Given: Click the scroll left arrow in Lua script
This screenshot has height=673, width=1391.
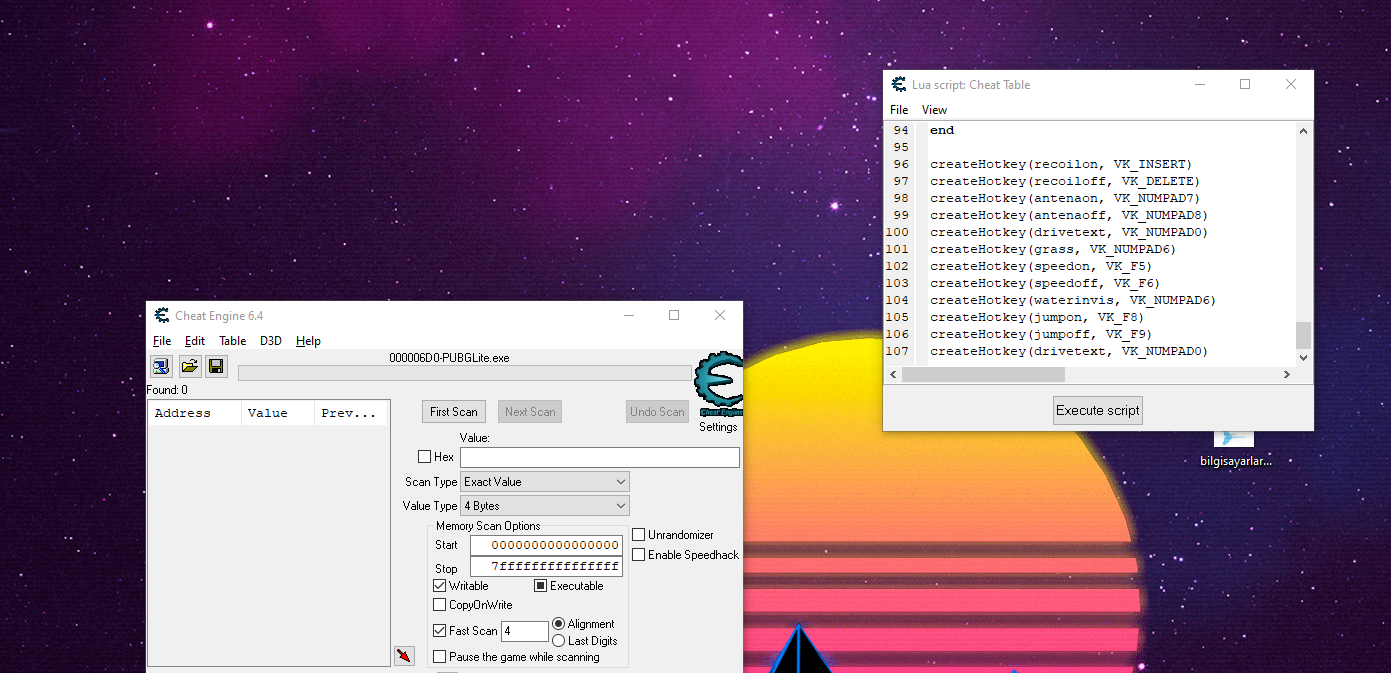Looking at the screenshot, I should point(893,374).
